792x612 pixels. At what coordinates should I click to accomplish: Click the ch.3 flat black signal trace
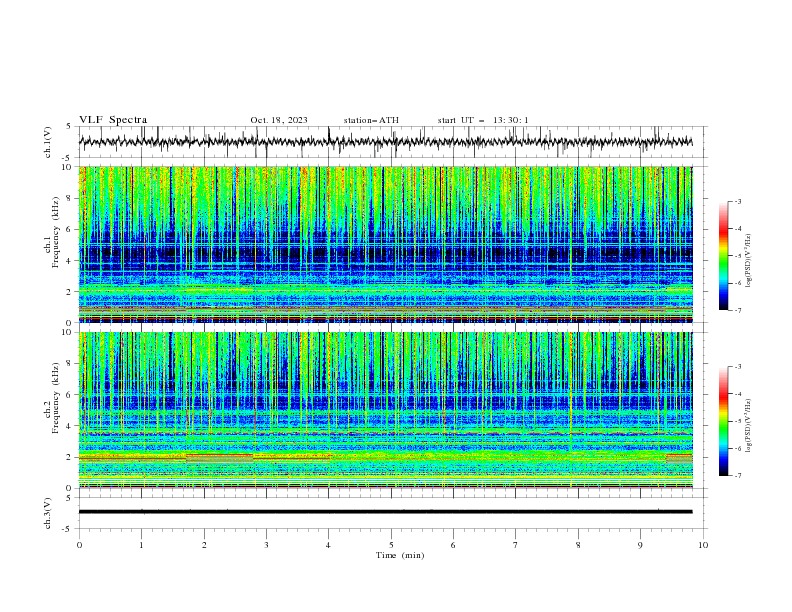pyautogui.click(x=385, y=512)
